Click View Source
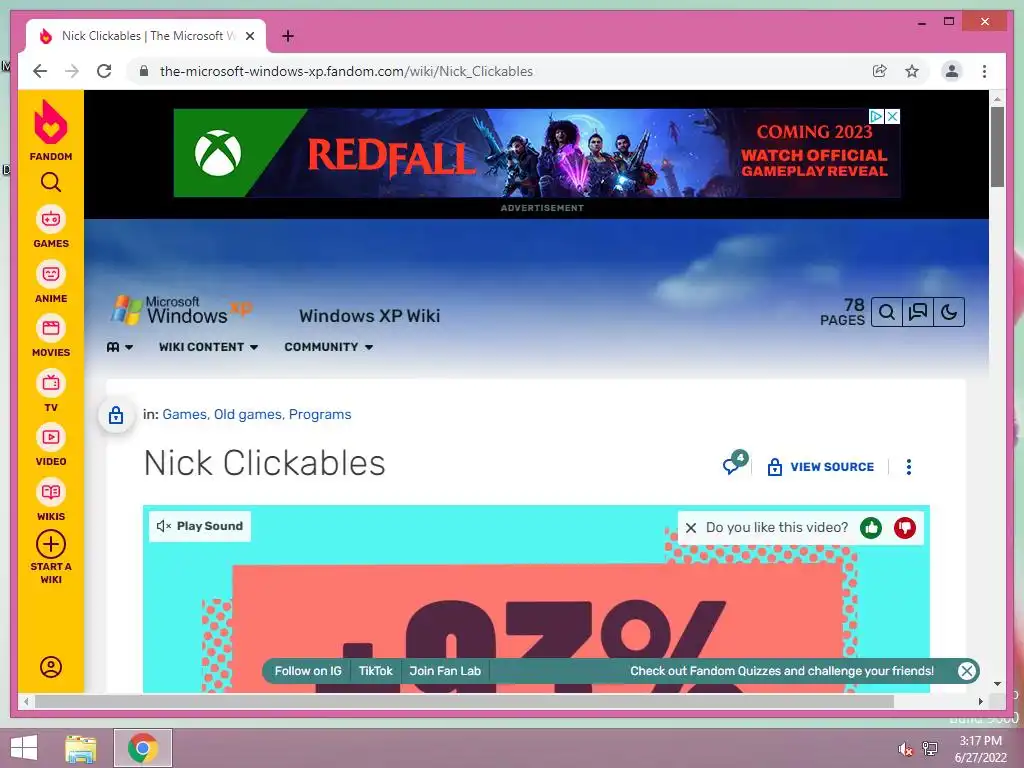Image resolution: width=1024 pixels, height=768 pixels. coord(820,467)
